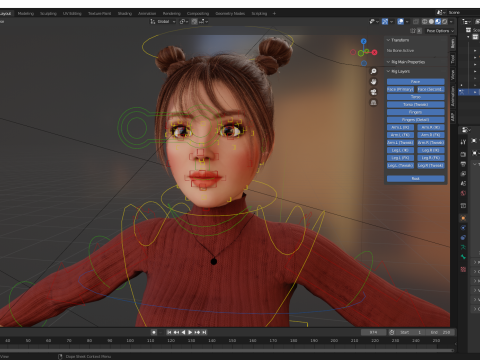Click the red X axis gizmo ball

pyautogui.click(x=375, y=52)
